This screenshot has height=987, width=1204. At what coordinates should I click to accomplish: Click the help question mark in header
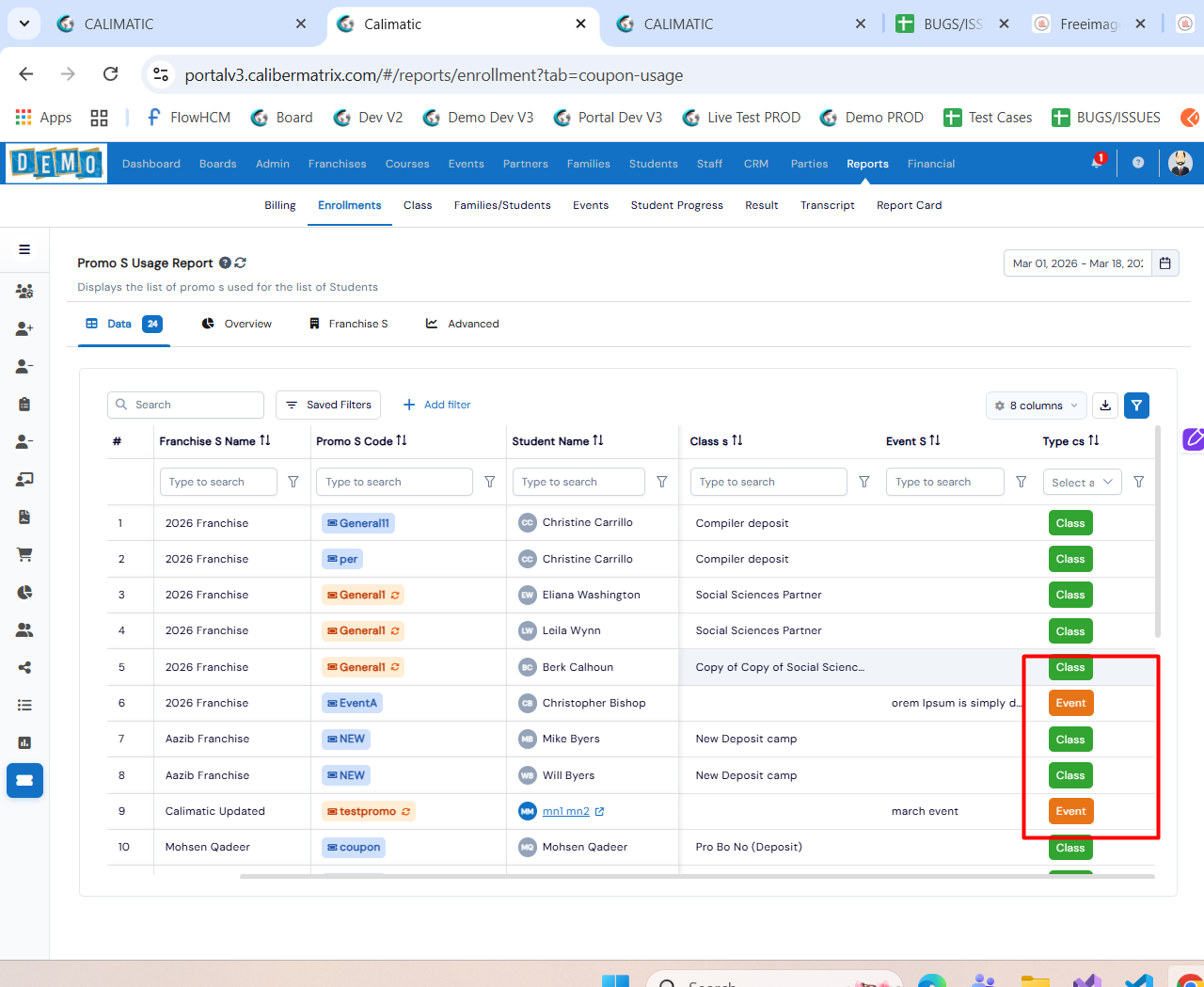pos(1138,163)
